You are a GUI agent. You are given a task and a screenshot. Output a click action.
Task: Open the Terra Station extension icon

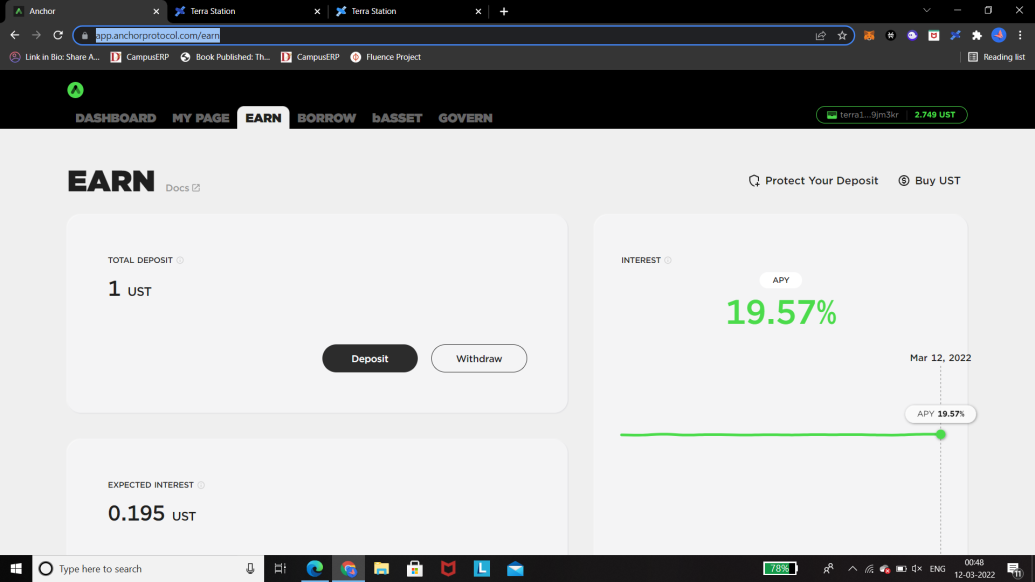tap(955, 36)
